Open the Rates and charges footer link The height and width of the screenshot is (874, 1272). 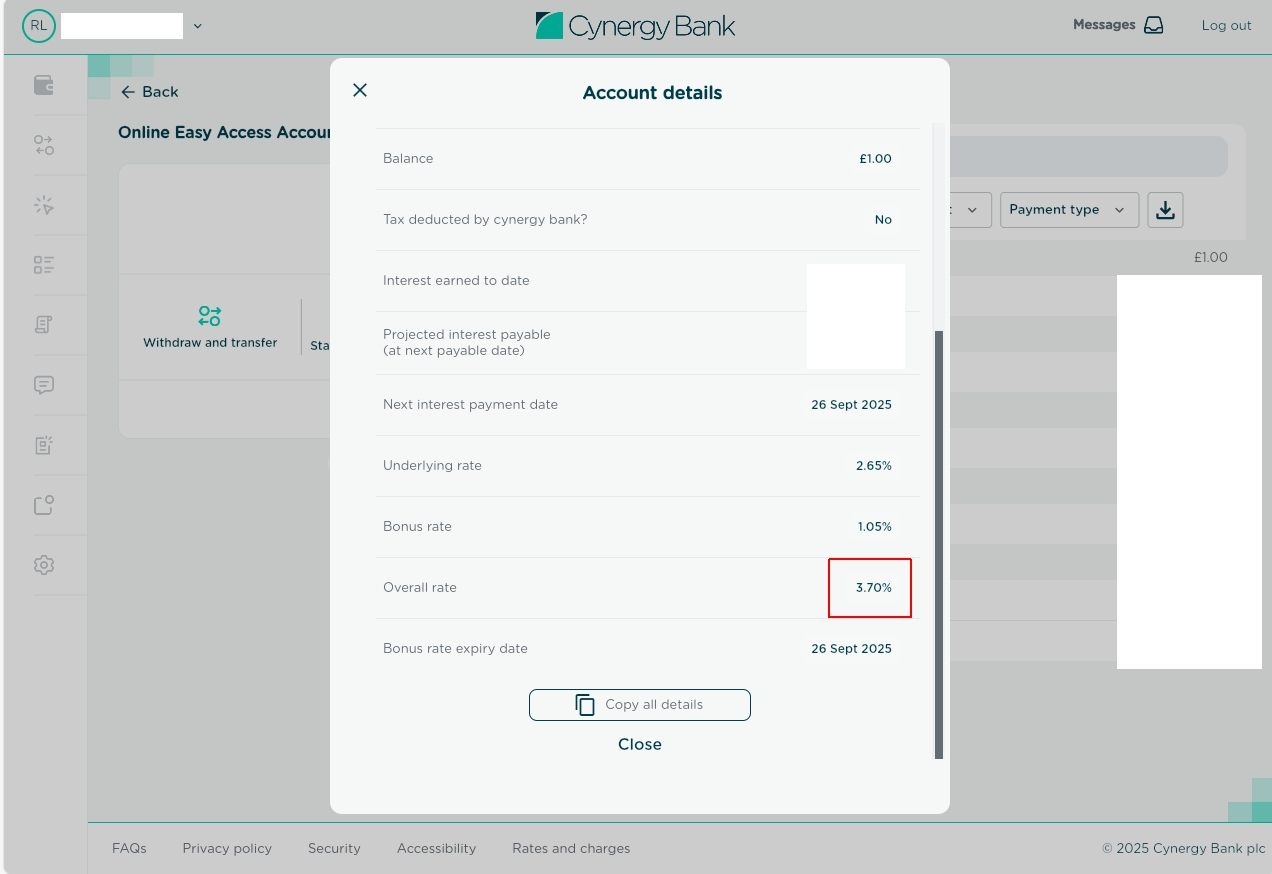[x=571, y=848]
